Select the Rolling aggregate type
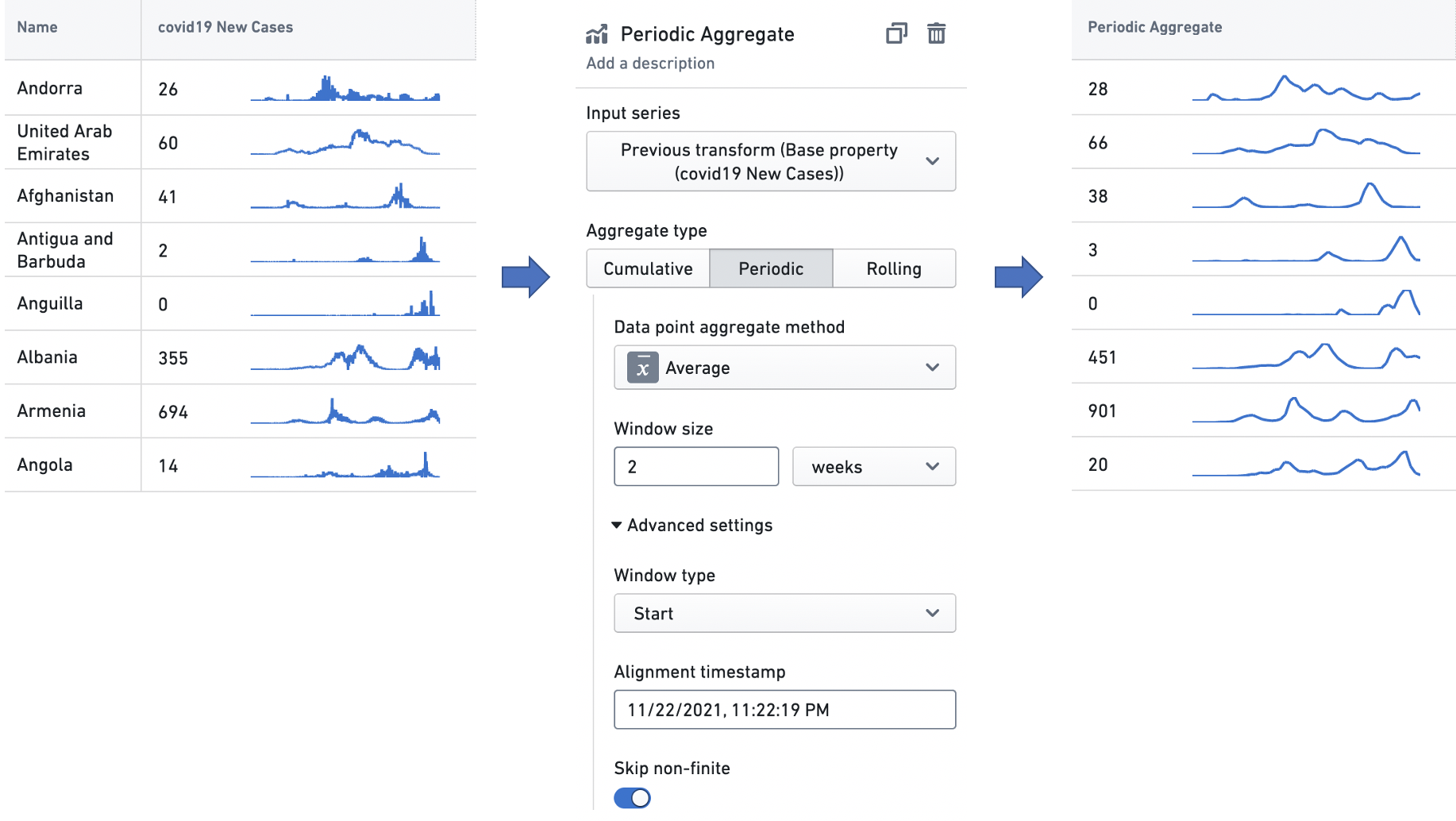The image size is (1456, 821). click(894, 268)
